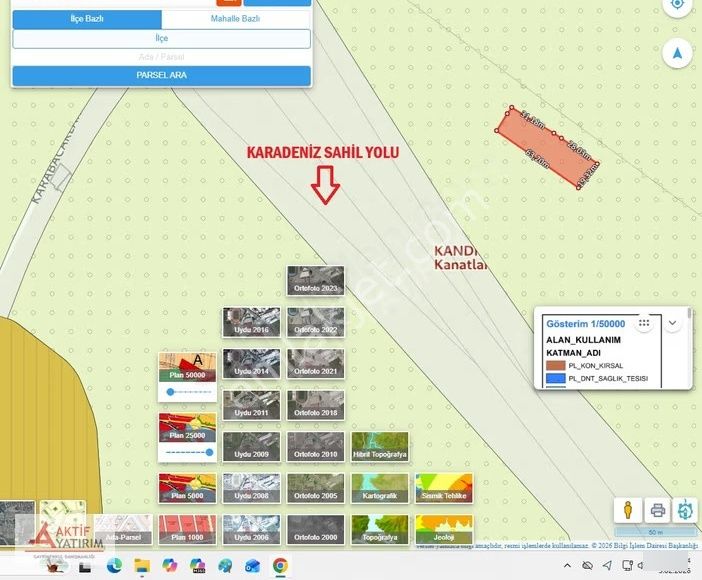Select the Uydu 2008 satellite layer

tap(252, 488)
